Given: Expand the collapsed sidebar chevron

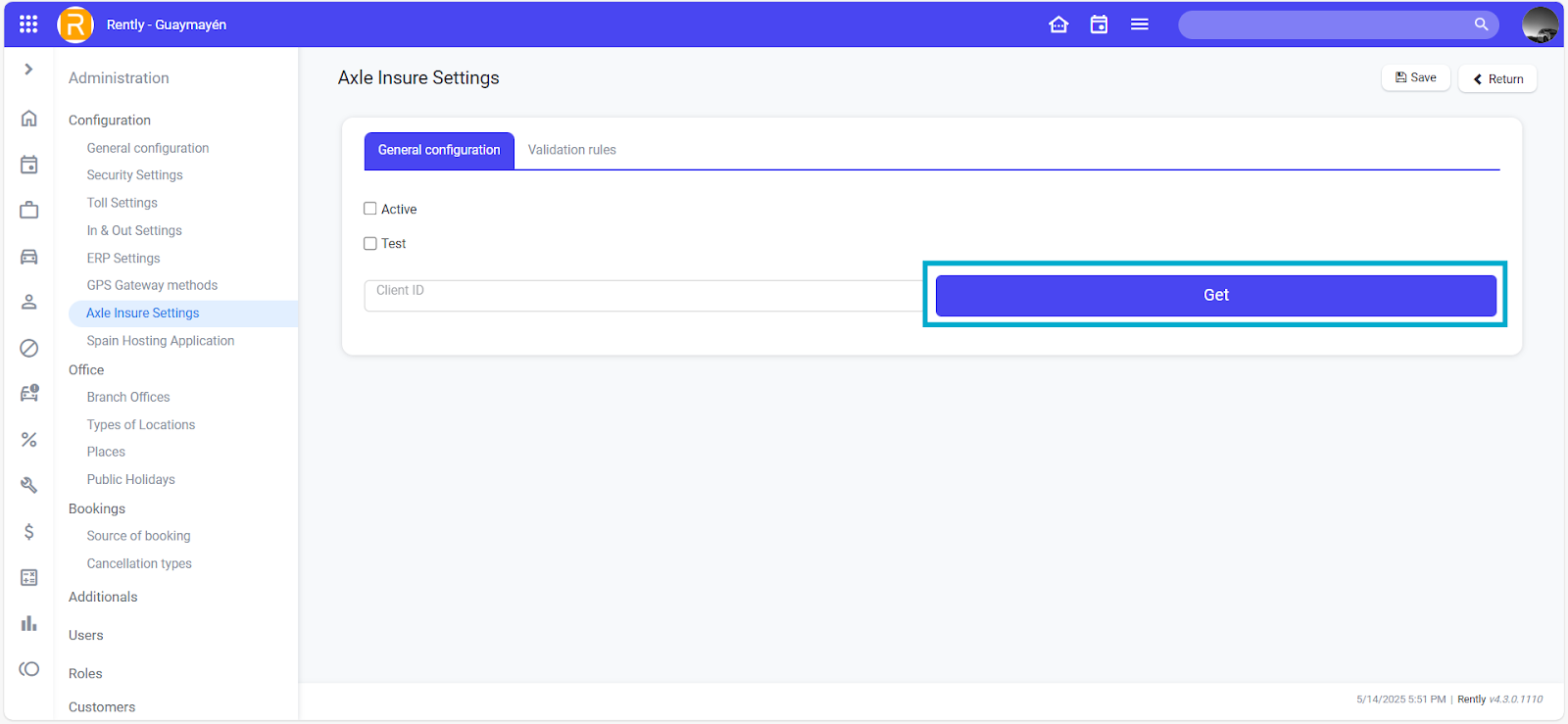Looking at the screenshot, I should click(28, 70).
